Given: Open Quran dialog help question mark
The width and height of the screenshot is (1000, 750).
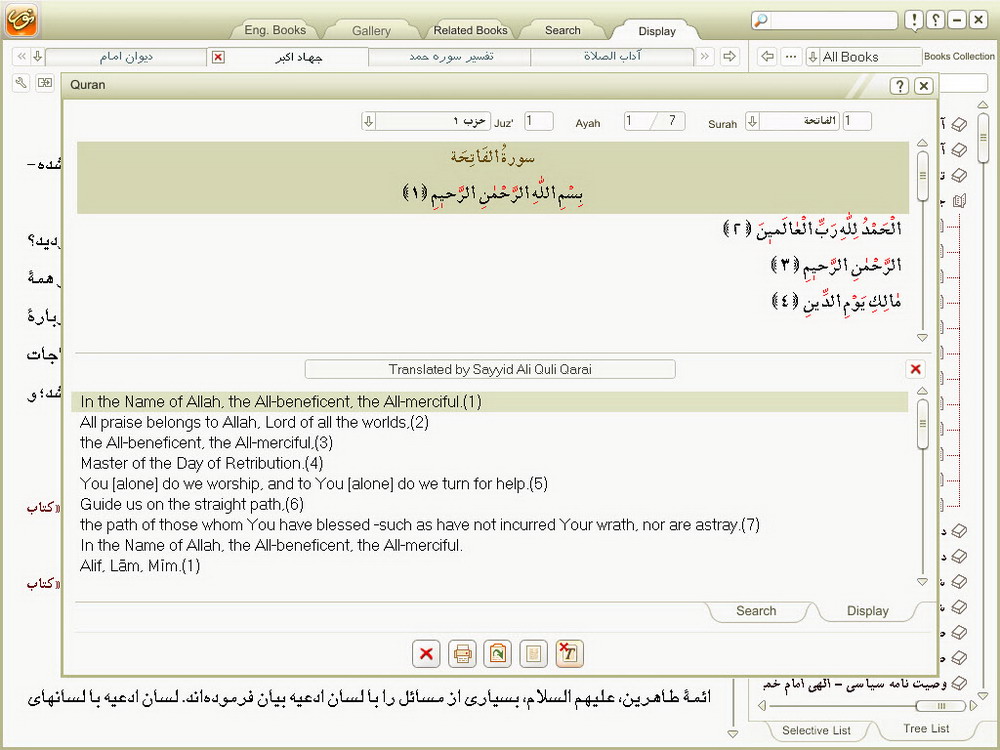Looking at the screenshot, I should (x=899, y=85).
